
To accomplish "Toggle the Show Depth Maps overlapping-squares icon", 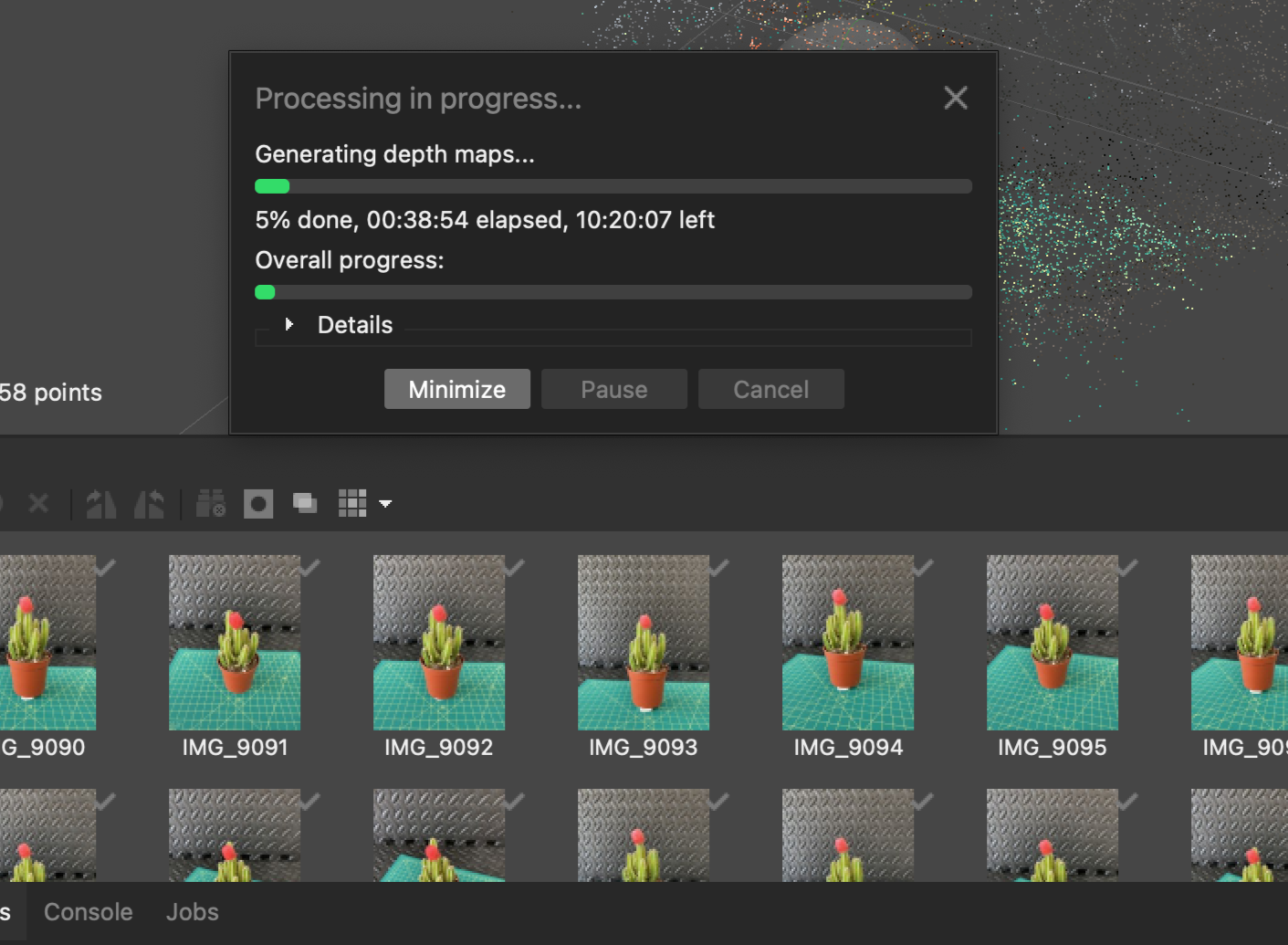I will coord(305,503).
